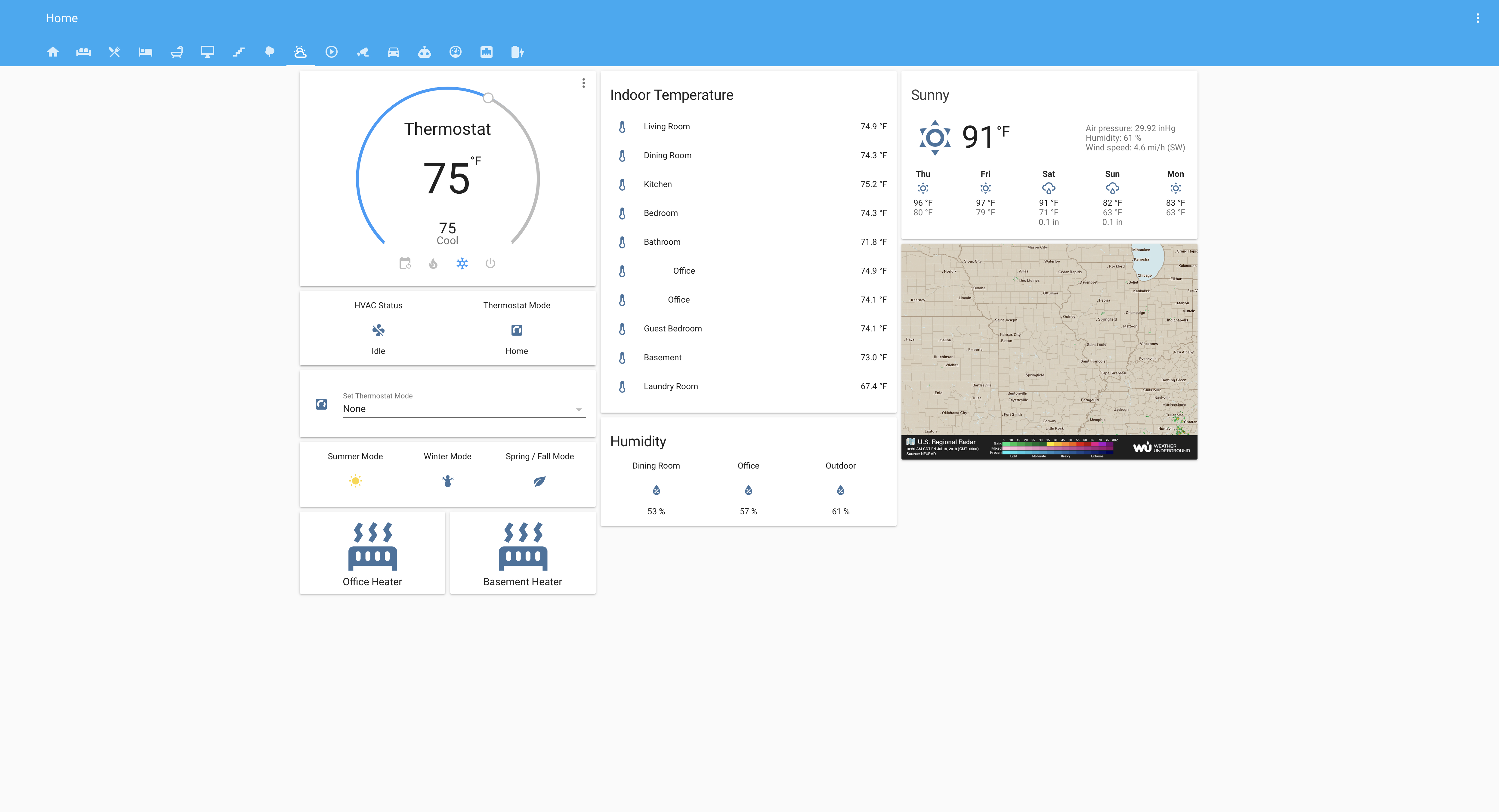Open the top-right dashboard overflow menu
This screenshot has height=812, width=1499.
(1477, 18)
